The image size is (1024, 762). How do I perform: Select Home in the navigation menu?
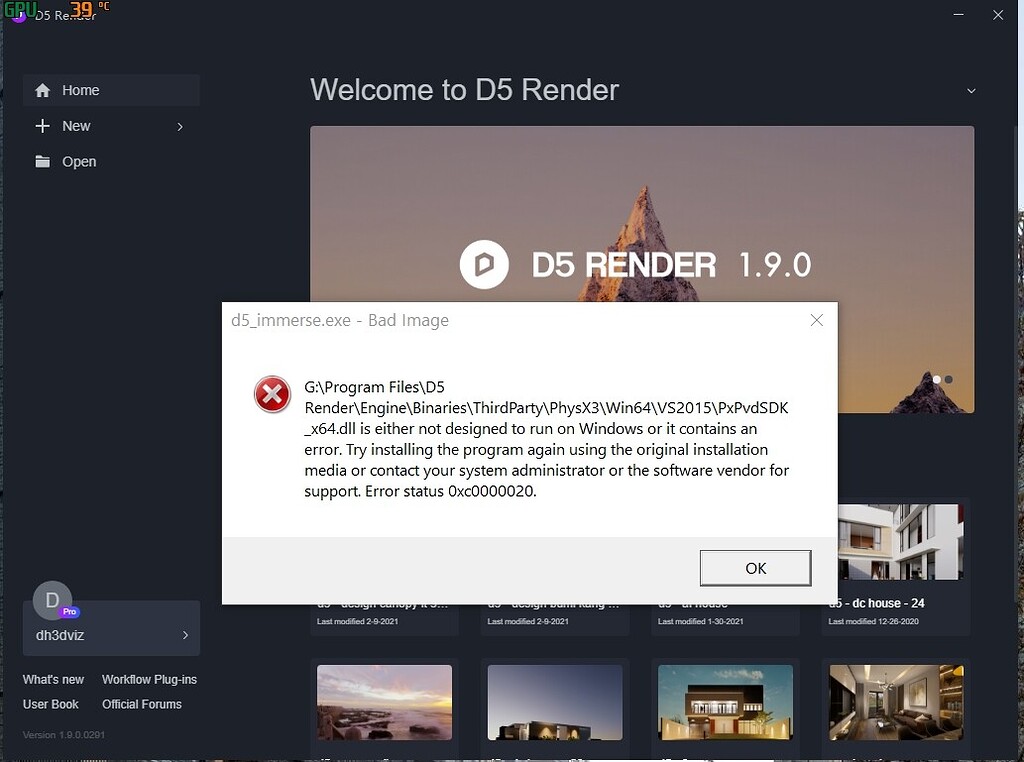pos(81,90)
